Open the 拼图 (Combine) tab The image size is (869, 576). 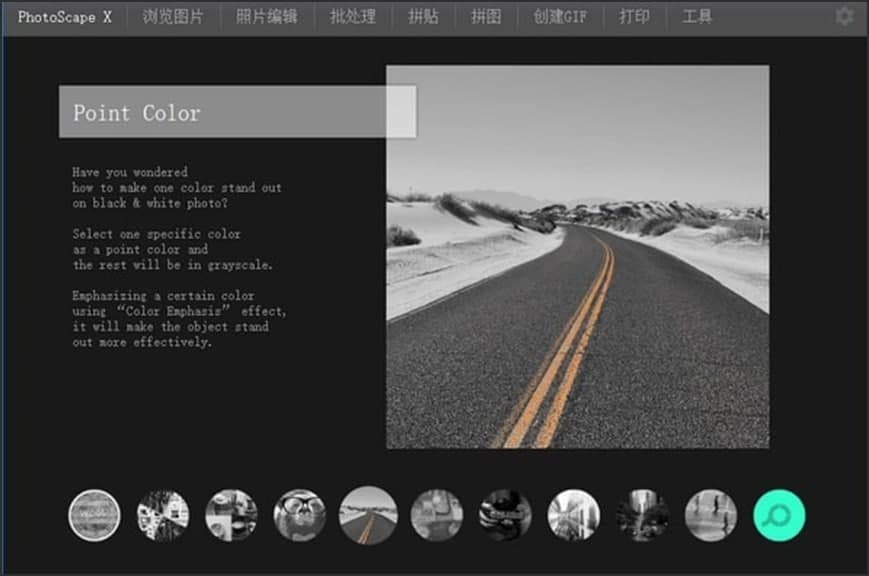tap(486, 15)
